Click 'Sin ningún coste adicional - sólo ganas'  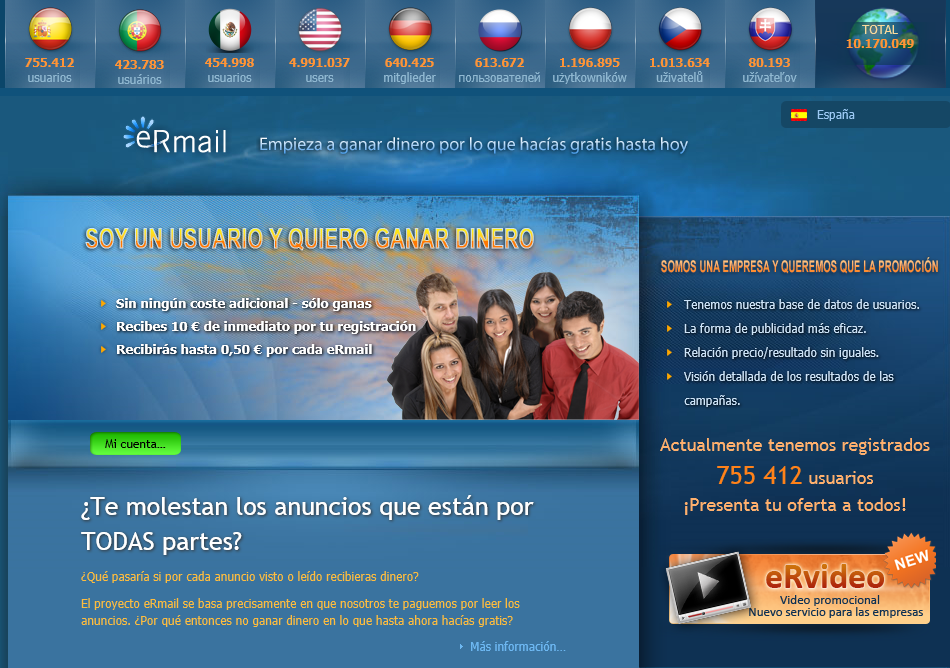tap(244, 303)
